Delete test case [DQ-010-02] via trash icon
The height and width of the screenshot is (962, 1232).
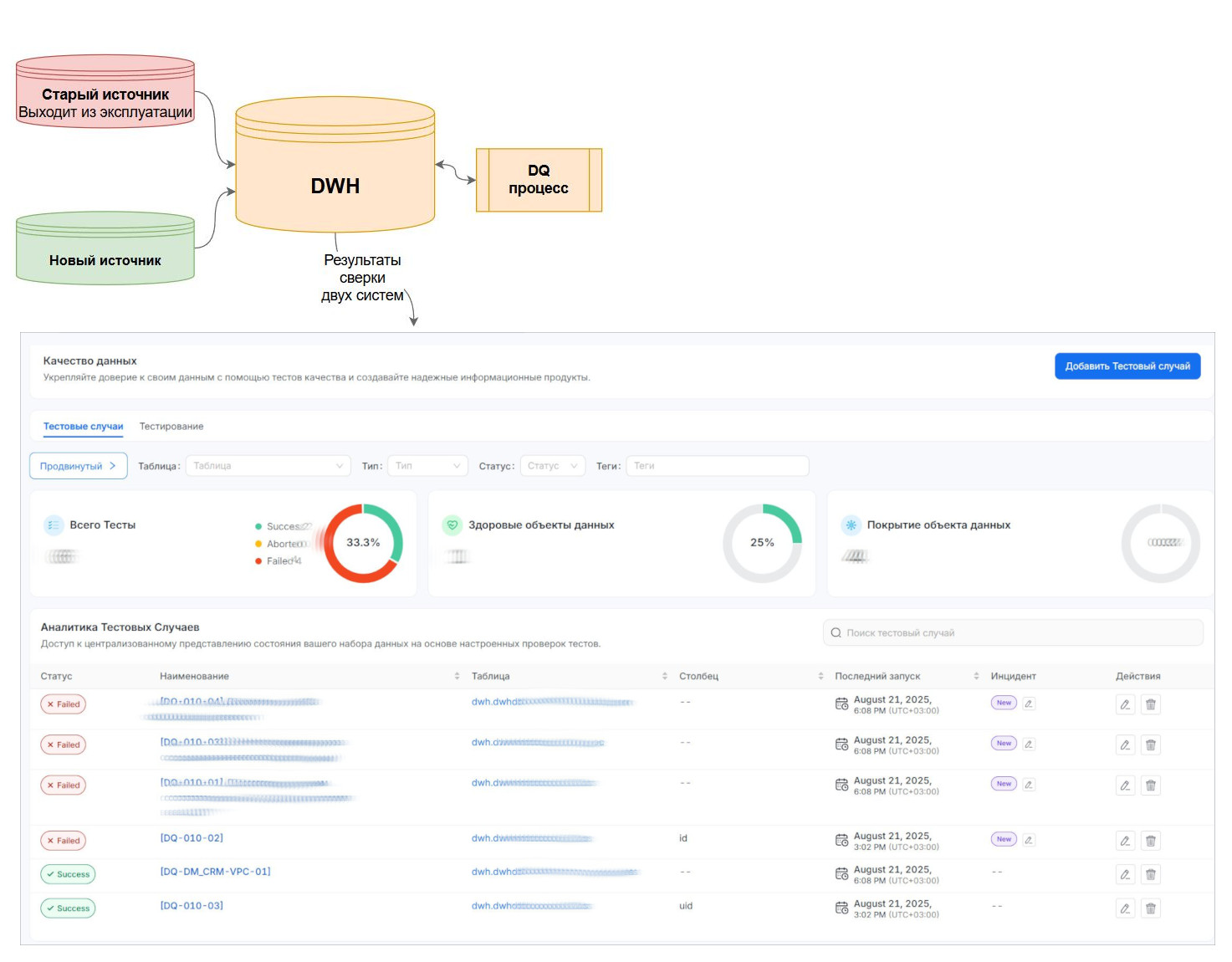[x=1151, y=841]
